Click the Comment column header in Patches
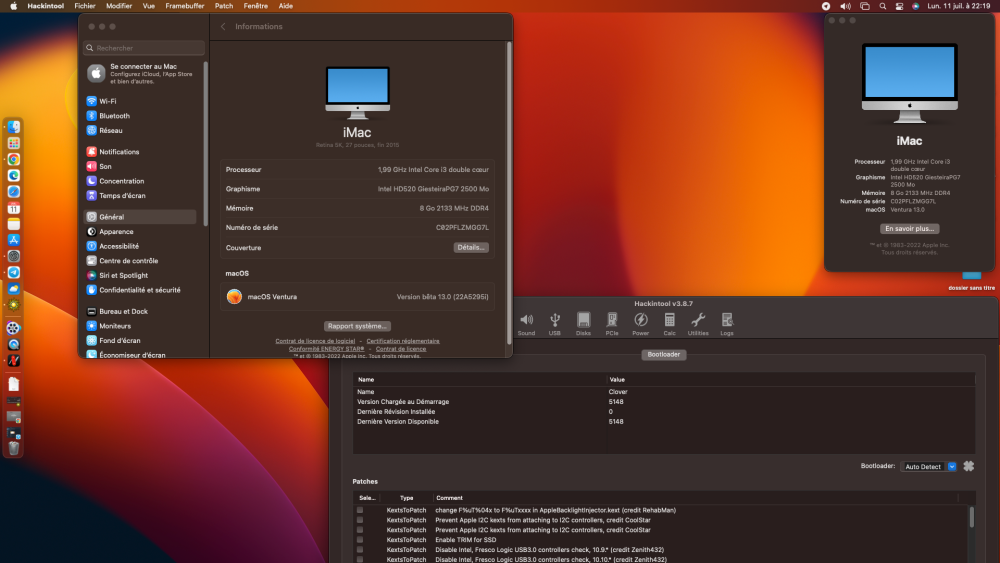 tap(695, 498)
